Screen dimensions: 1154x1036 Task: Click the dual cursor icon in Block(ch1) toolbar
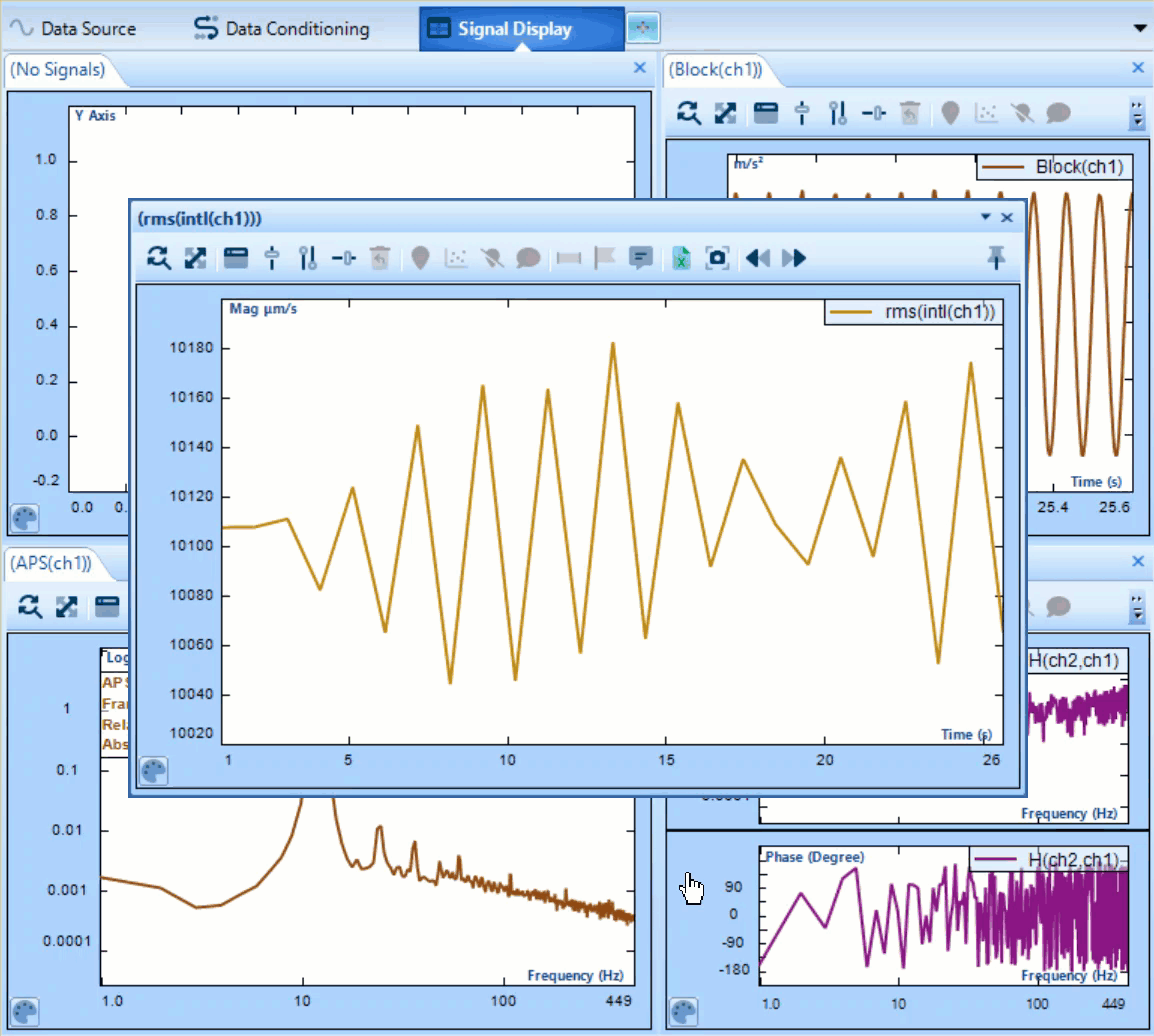click(838, 113)
